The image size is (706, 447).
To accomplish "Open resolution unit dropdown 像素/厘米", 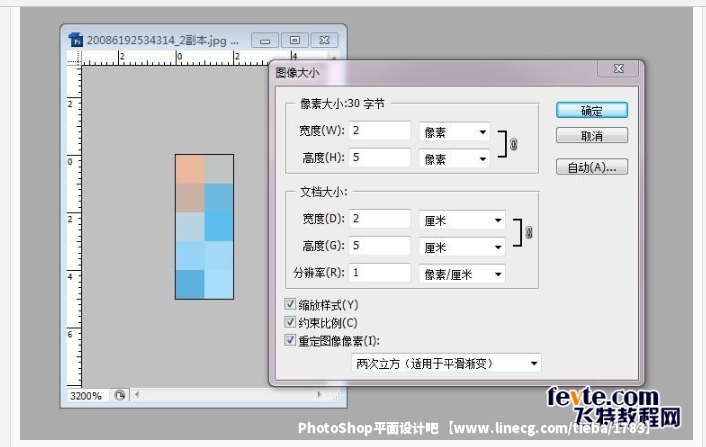I will [x=462, y=274].
